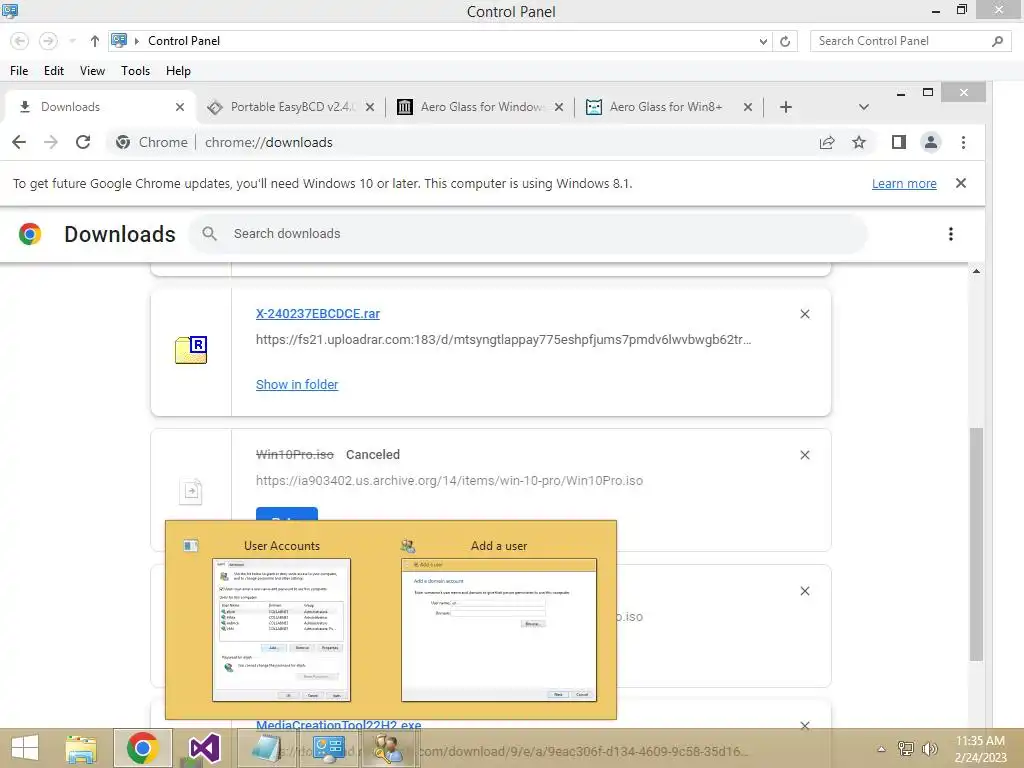
Task: Click the Control Panel taskbar icon
Action: [x=328, y=748]
